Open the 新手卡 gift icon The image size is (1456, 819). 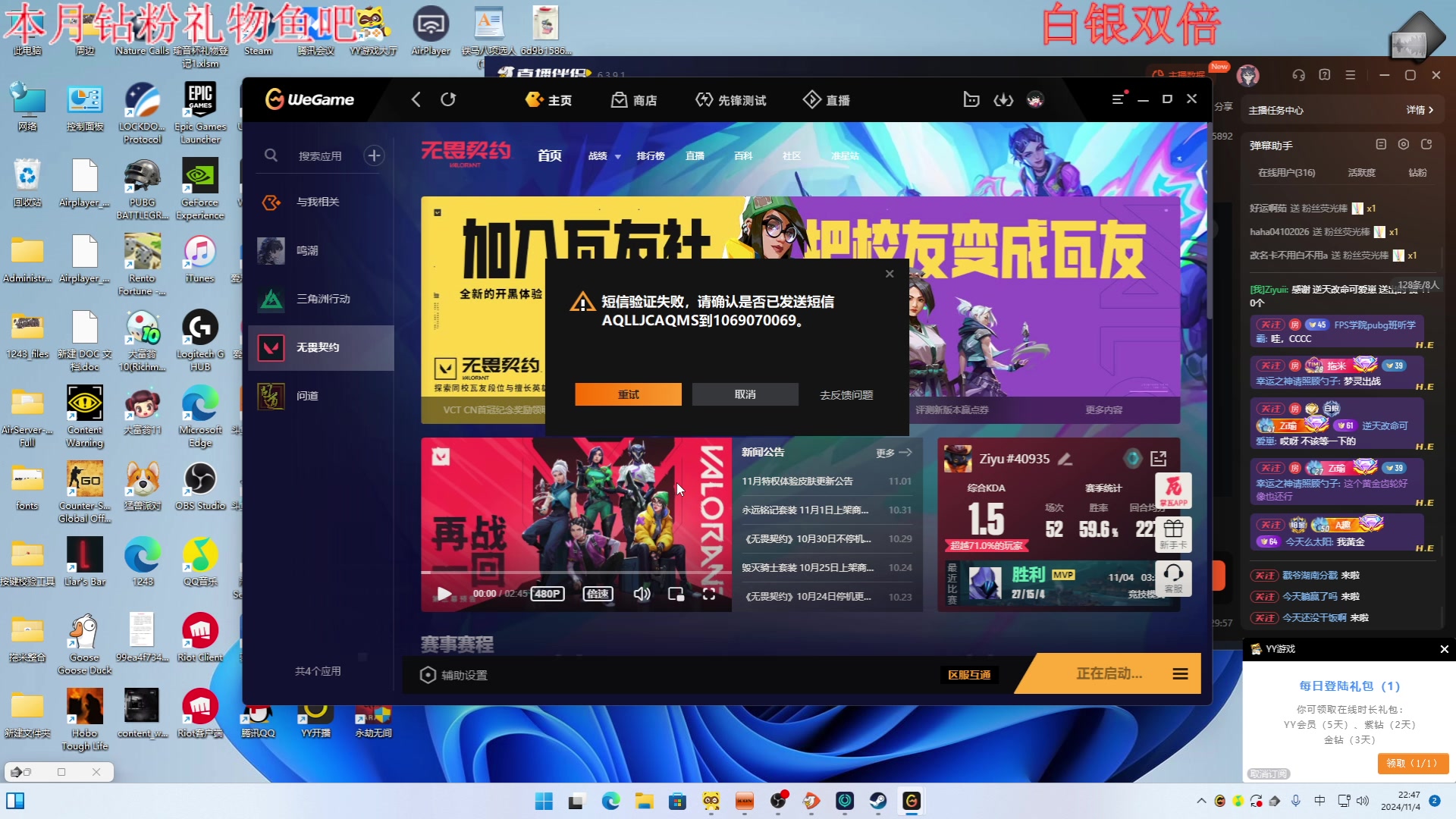1173,535
